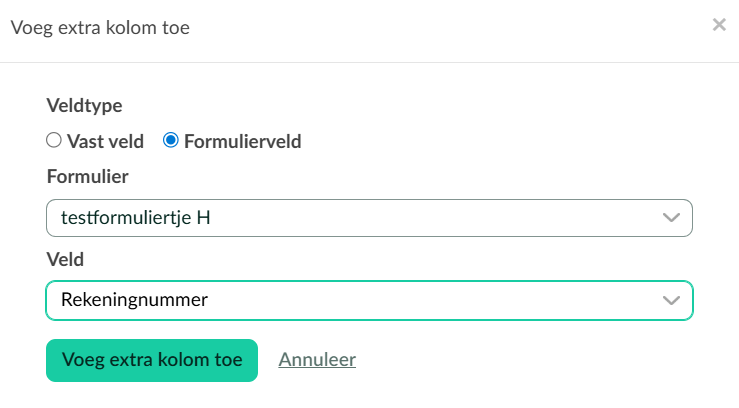739x408 pixels.
Task: Open the Formulier combo box
Action: [369, 218]
